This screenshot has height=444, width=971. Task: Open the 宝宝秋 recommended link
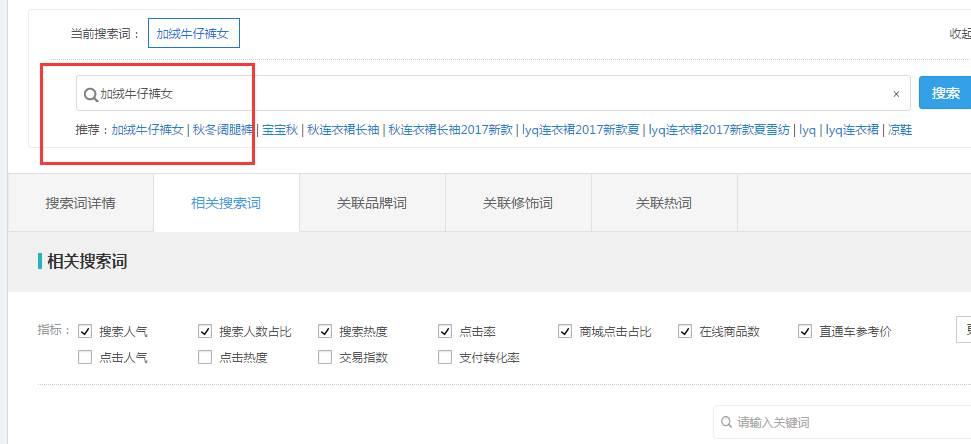281,130
